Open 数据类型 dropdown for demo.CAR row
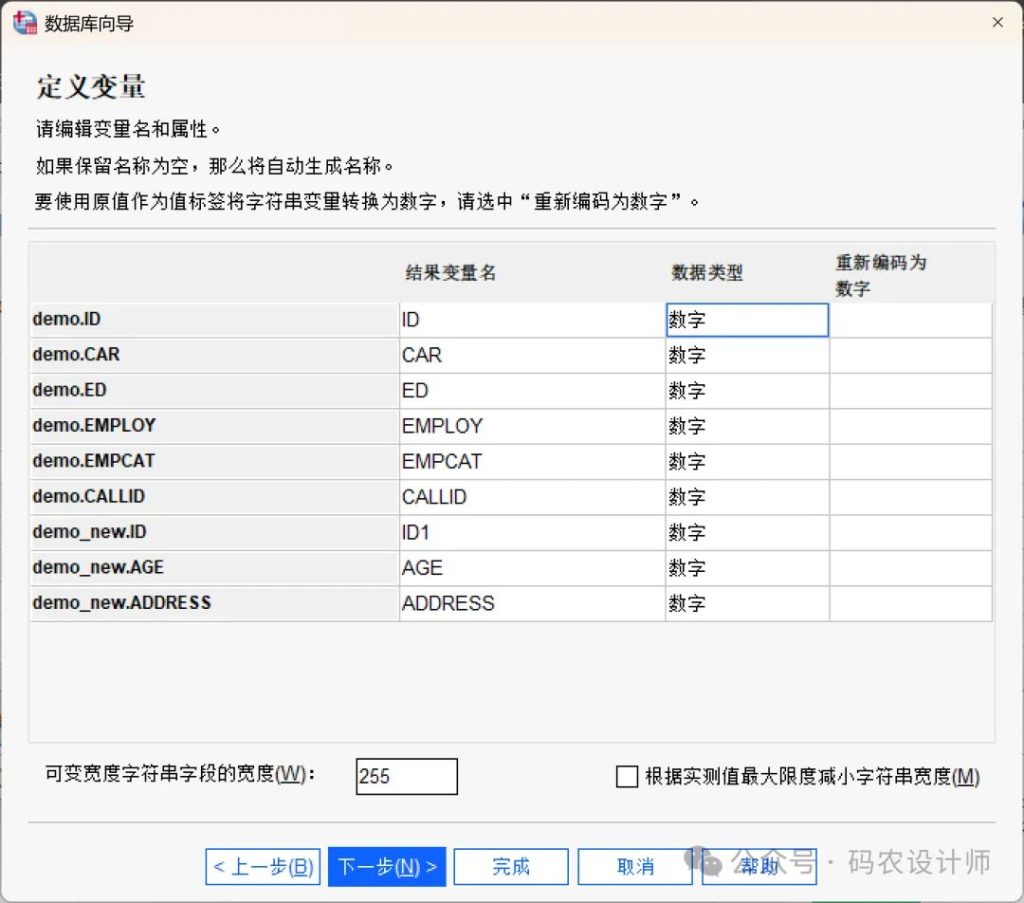This screenshot has height=903, width=1024. point(746,355)
